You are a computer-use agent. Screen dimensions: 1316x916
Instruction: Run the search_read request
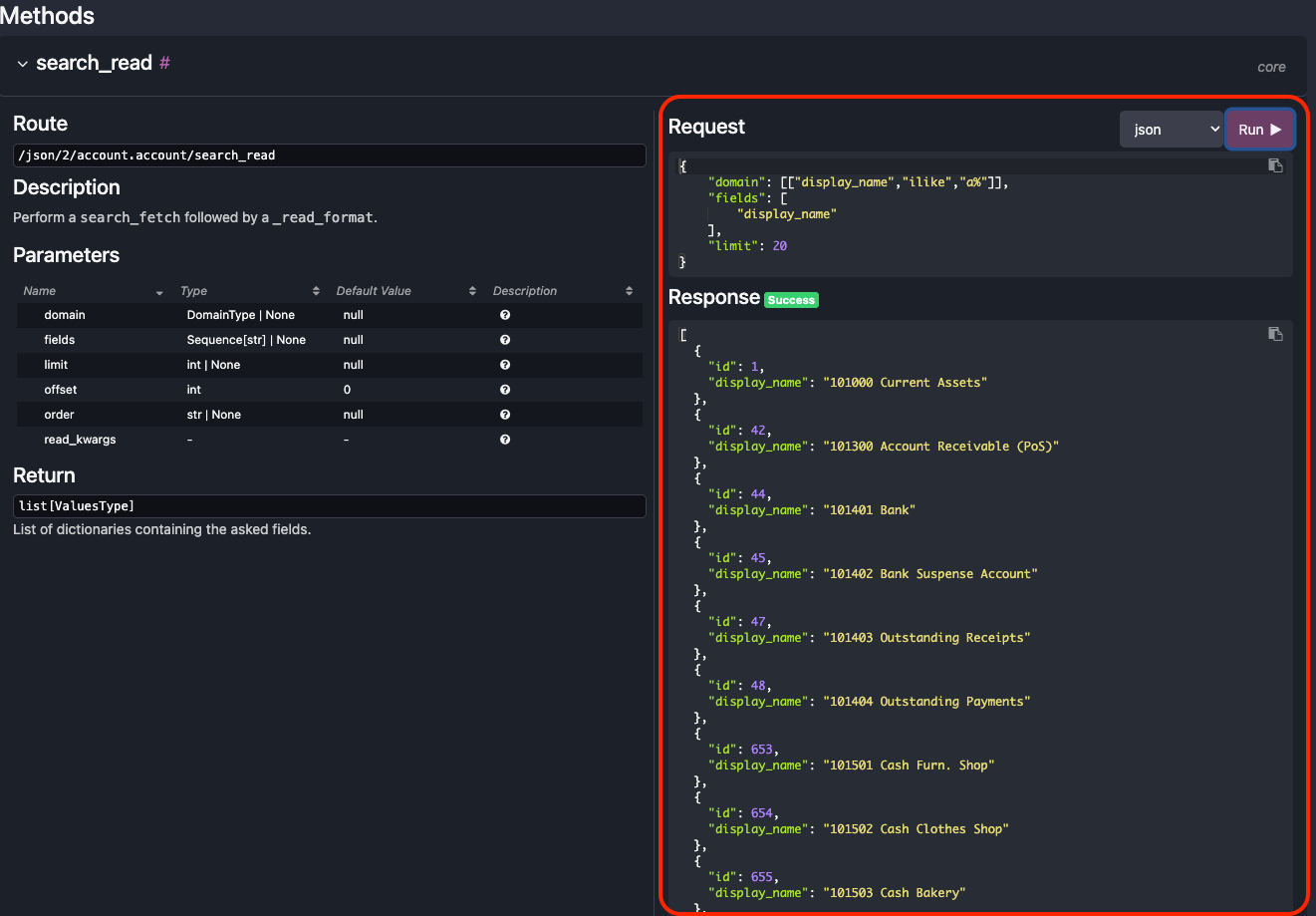pyautogui.click(x=1259, y=129)
